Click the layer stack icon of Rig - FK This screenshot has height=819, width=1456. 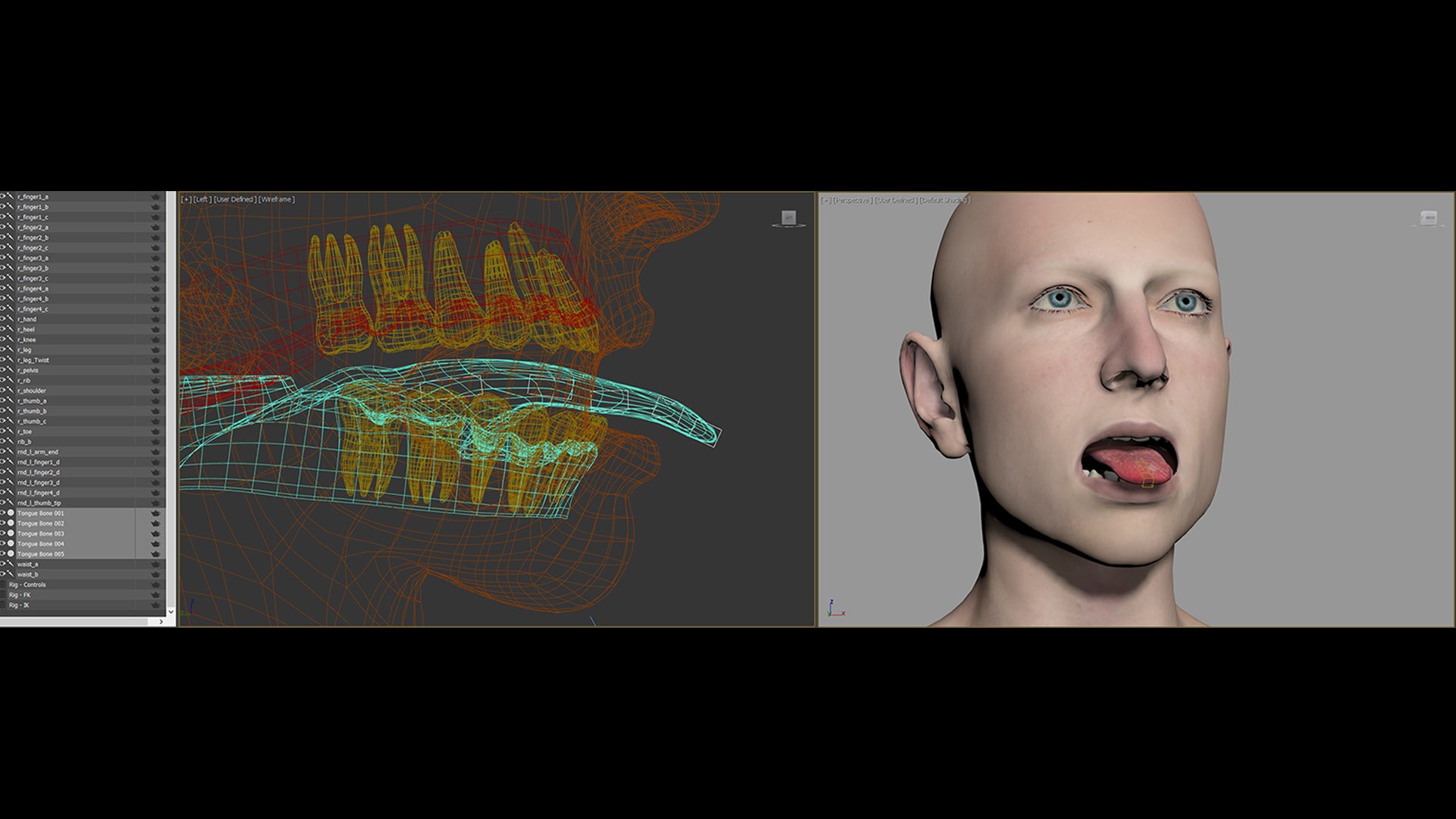[3, 595]
